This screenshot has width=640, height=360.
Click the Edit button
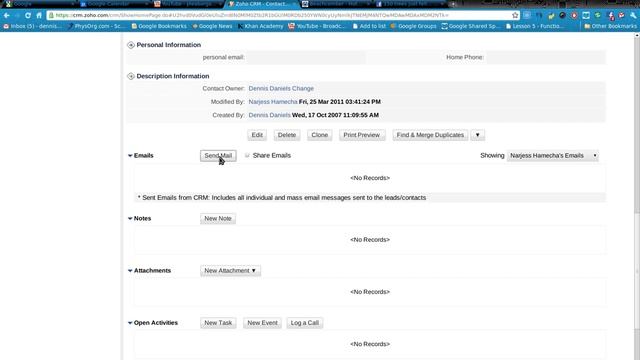[257, 135]
